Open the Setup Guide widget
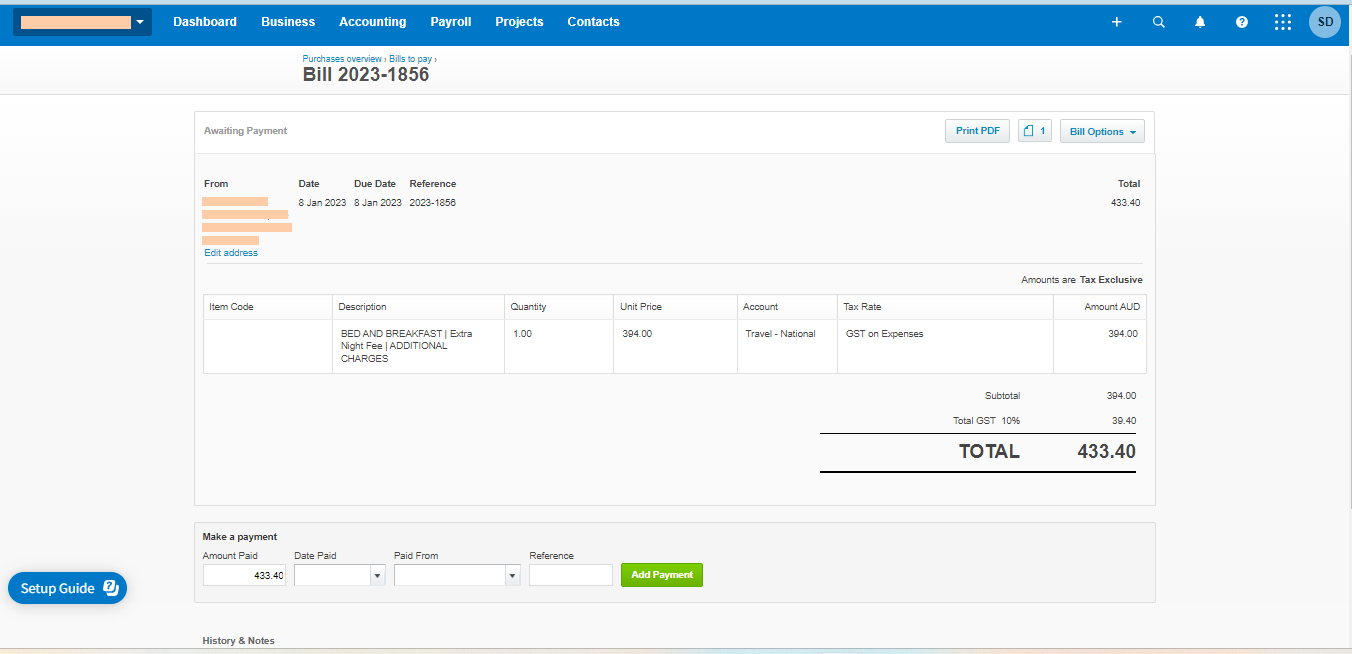This screenshot has width=1352, height=654. coord(68,588)
